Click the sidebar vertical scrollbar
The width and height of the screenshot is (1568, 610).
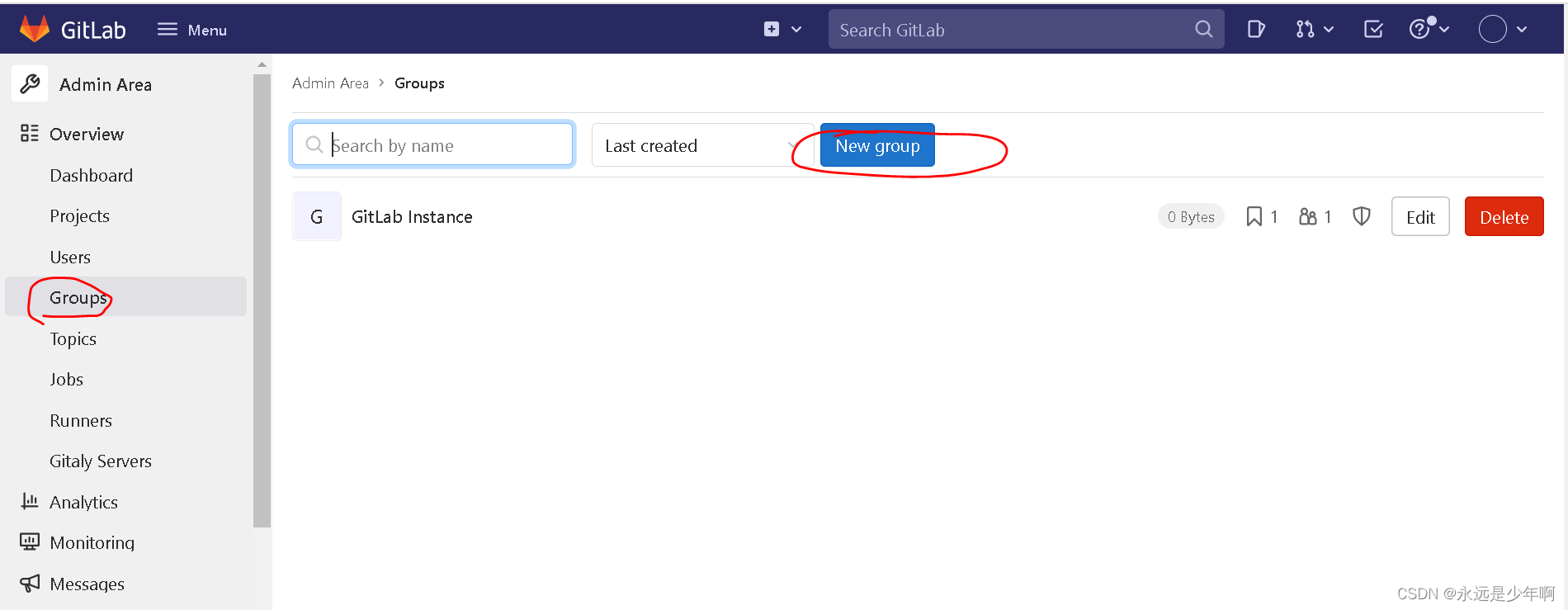[262, 300]
